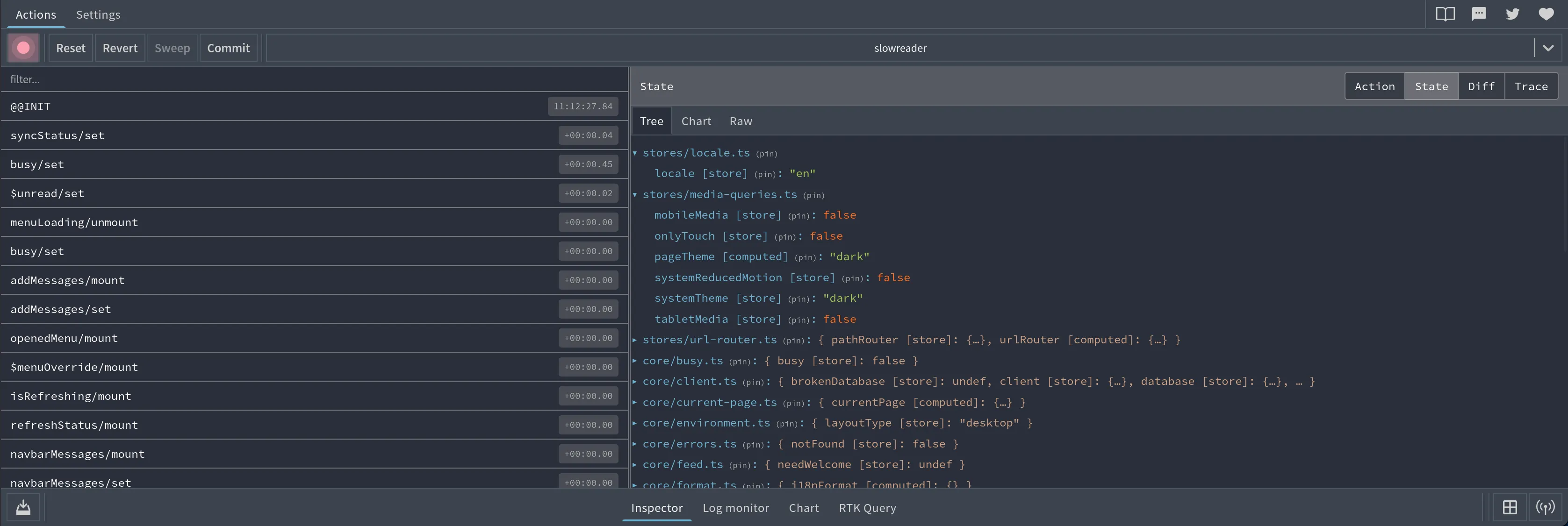Image resolution: width=1568 pixels, height=526 pixels.
Task: Select the menuLoading/unmount action row
Action: pos(314,222)
